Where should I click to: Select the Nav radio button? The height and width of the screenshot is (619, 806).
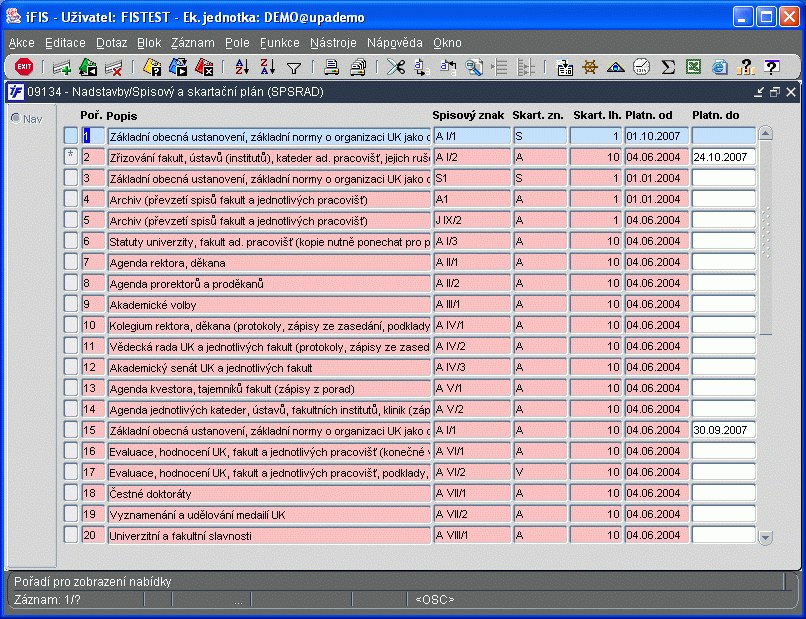click(16, 119)
